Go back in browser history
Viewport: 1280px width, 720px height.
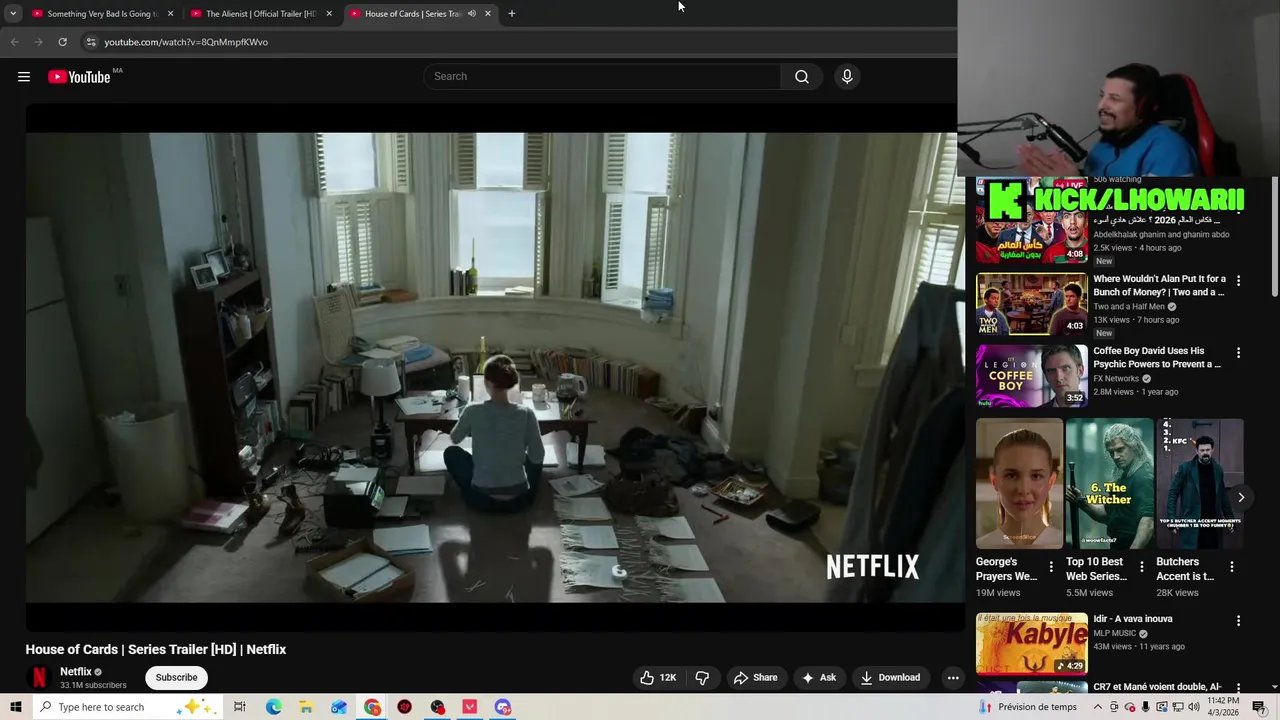[x=14, y=42]
